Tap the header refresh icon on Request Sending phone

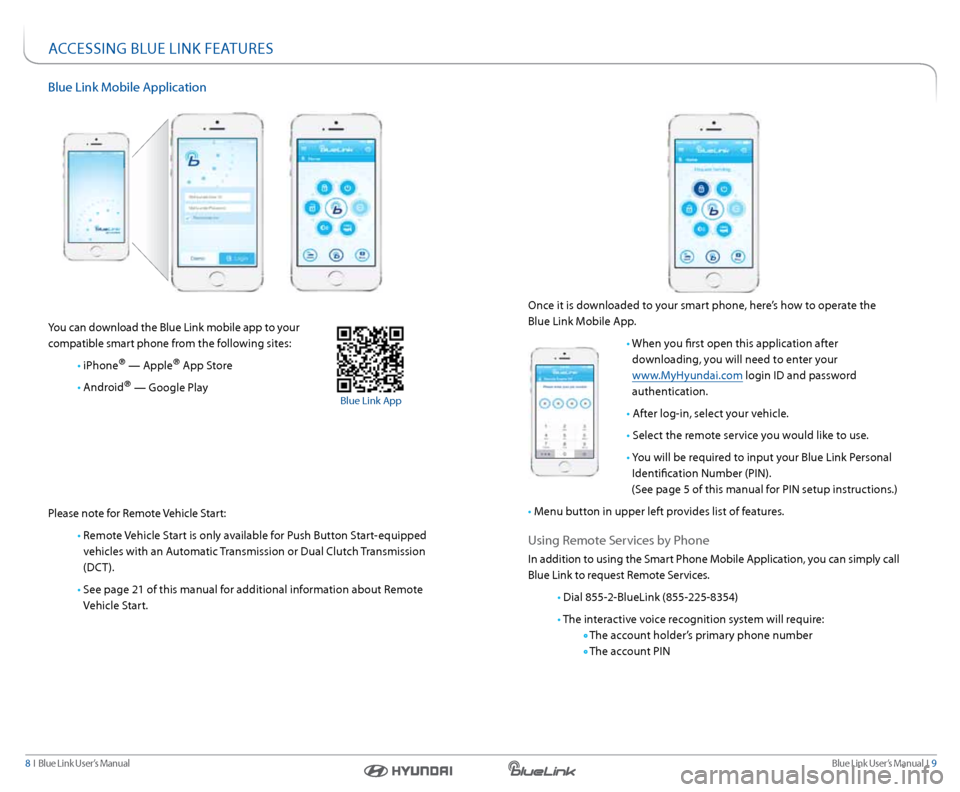(744, 149)
